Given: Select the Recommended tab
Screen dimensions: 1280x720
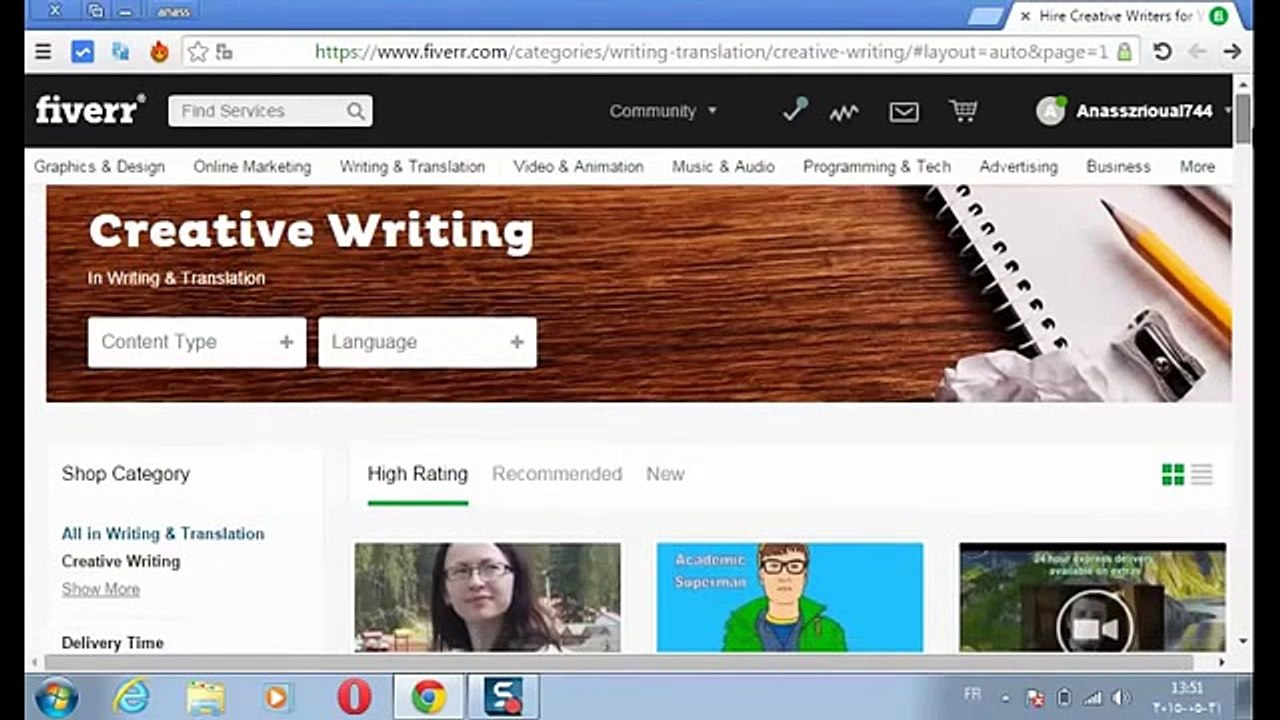Looking at the screenshot, I should (557, 474).
